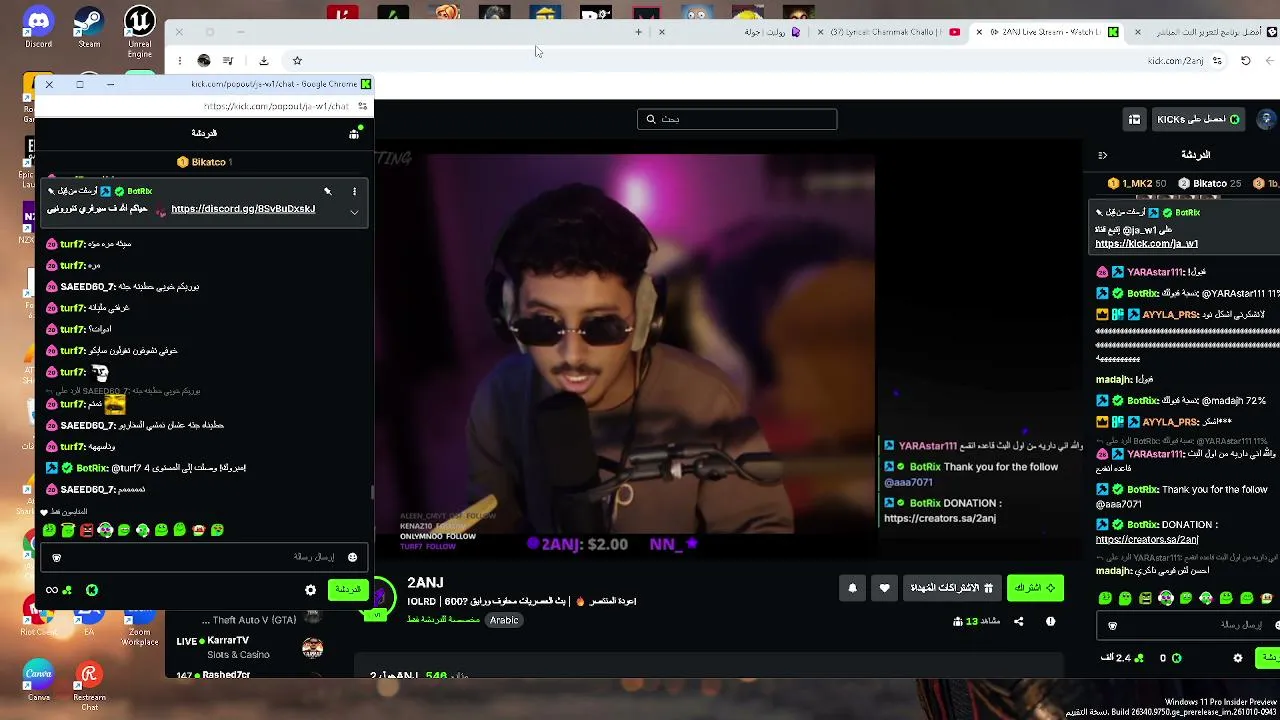Focus the message input in popout chat
The height and width of the screenshot is (720, 1280).
(205, 557)
